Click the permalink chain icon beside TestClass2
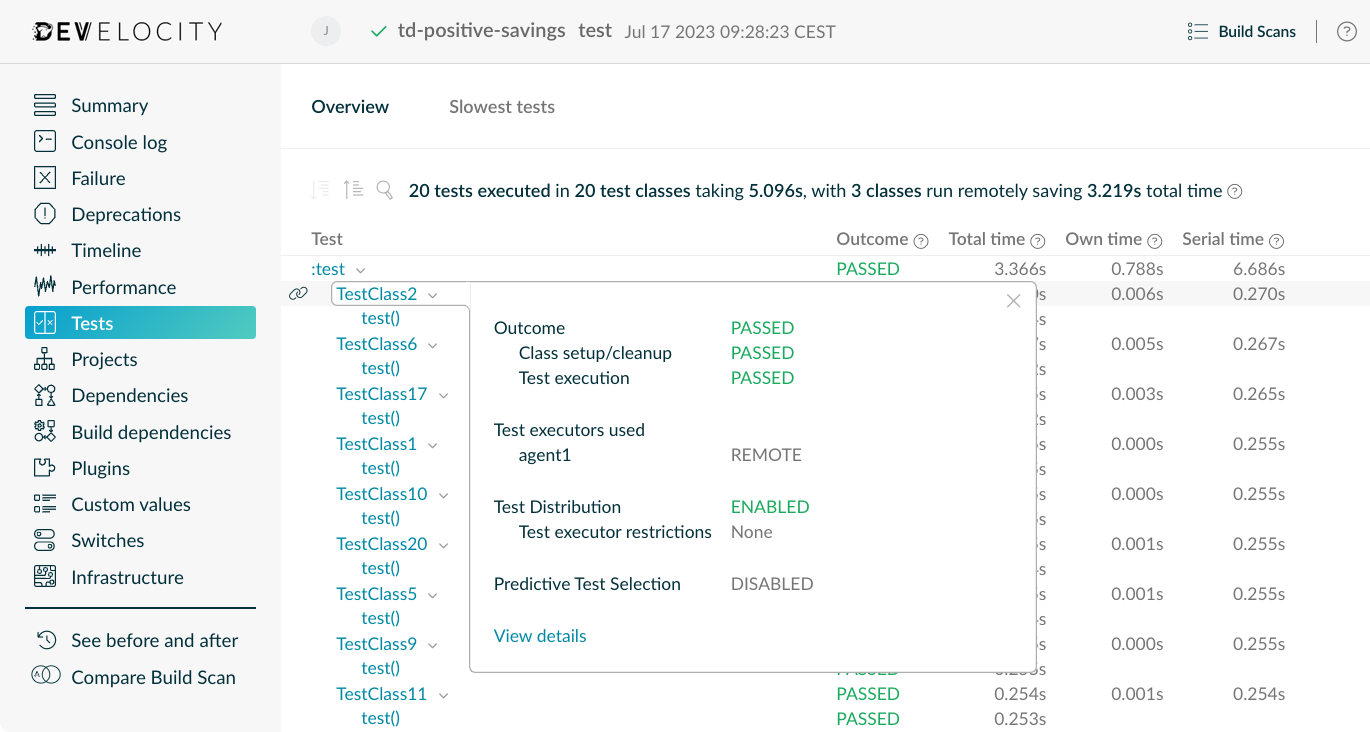The height and width of the screenshot is (732, 1370). click(x=298, y=294)
